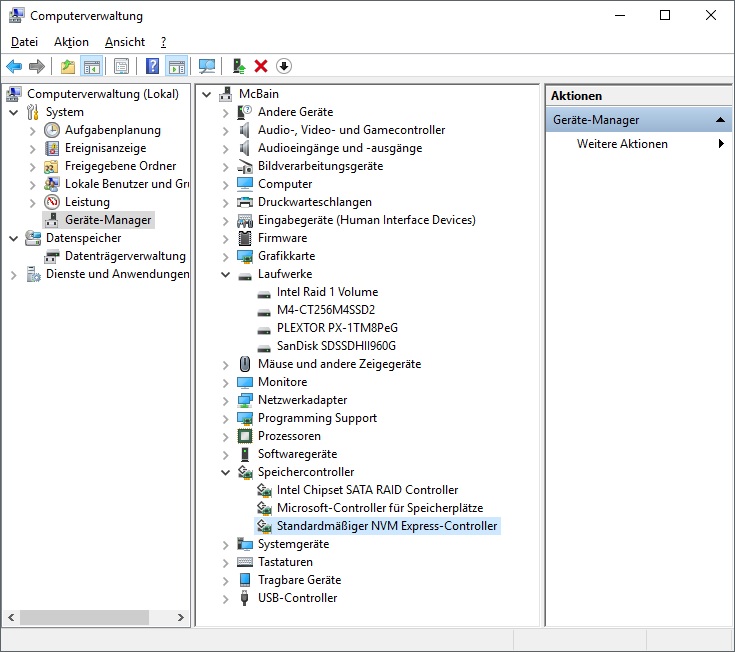Click the Update driver toolbar icon
Viewport: 735px width, 652px height.
point(239,67)
